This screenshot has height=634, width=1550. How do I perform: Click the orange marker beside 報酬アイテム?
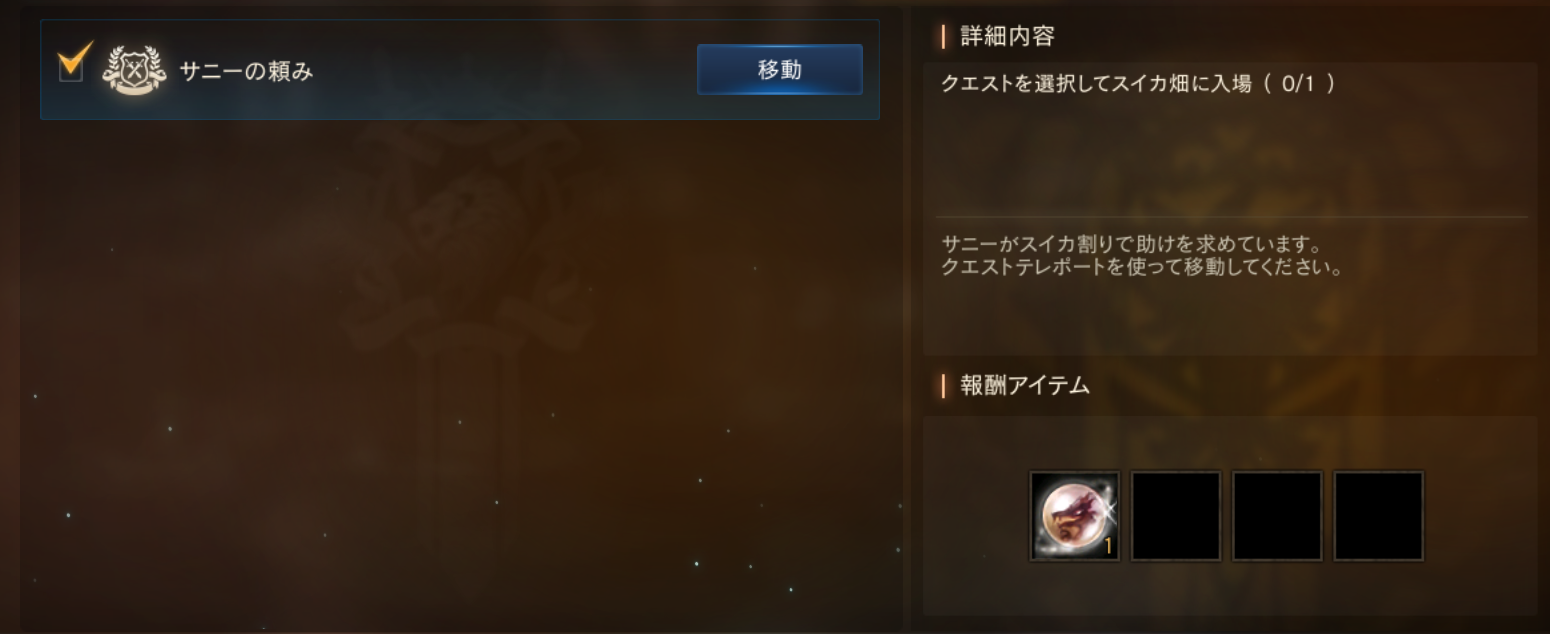(x=943, y=385)
